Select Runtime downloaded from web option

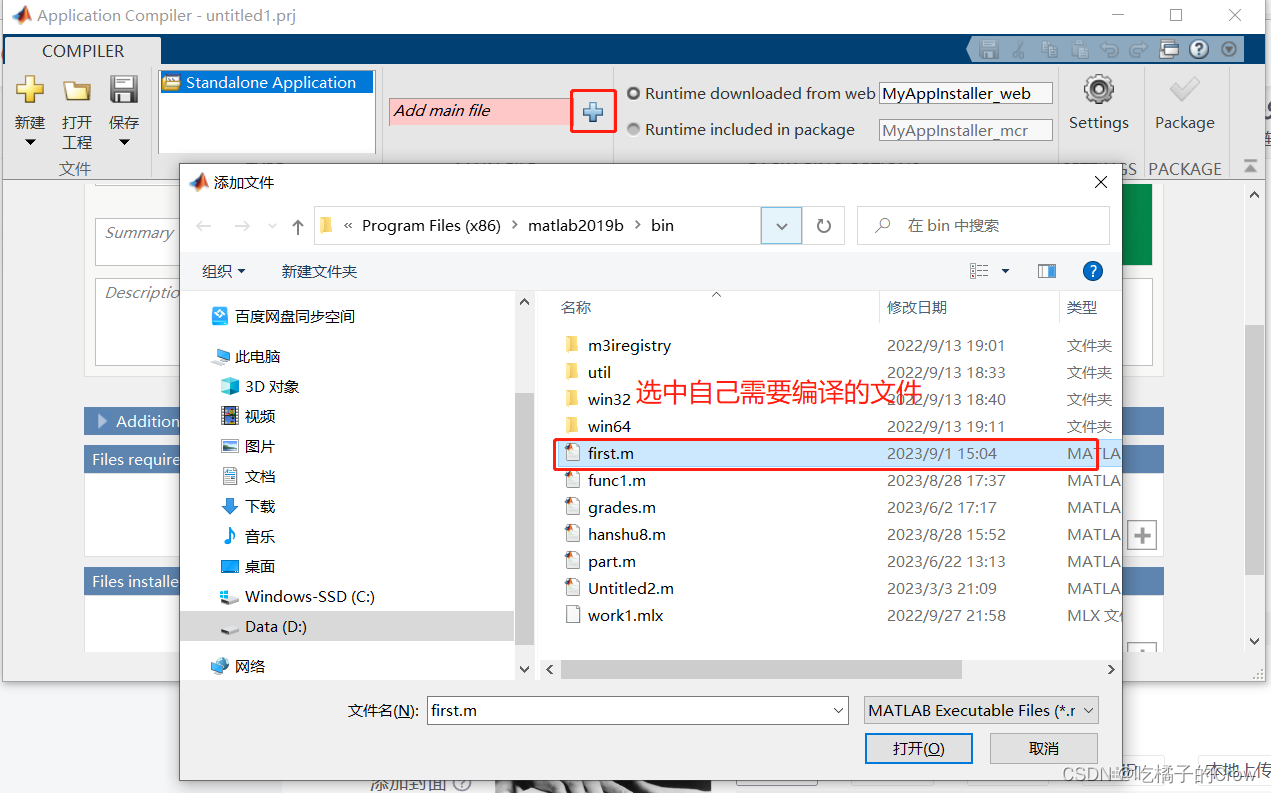tap(634, 93)
